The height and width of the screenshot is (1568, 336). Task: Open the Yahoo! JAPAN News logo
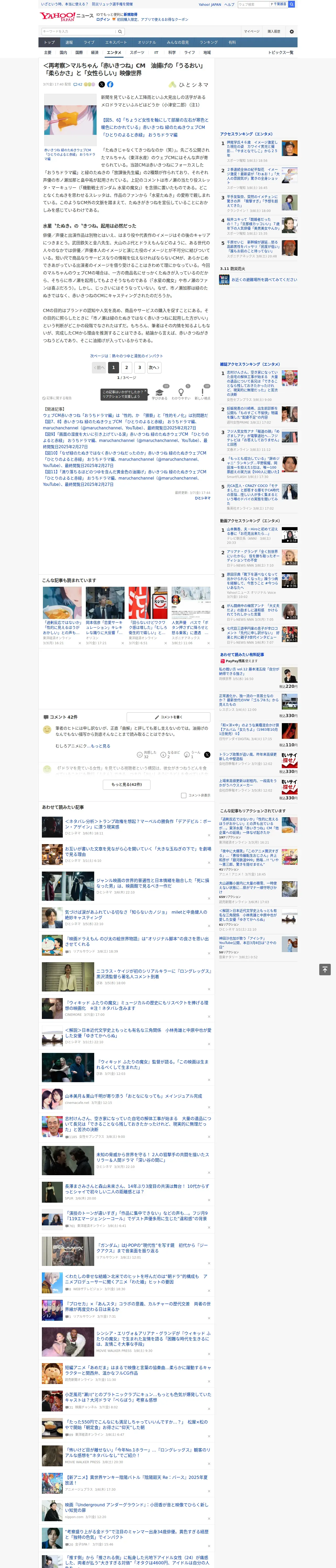click(66, 16)
